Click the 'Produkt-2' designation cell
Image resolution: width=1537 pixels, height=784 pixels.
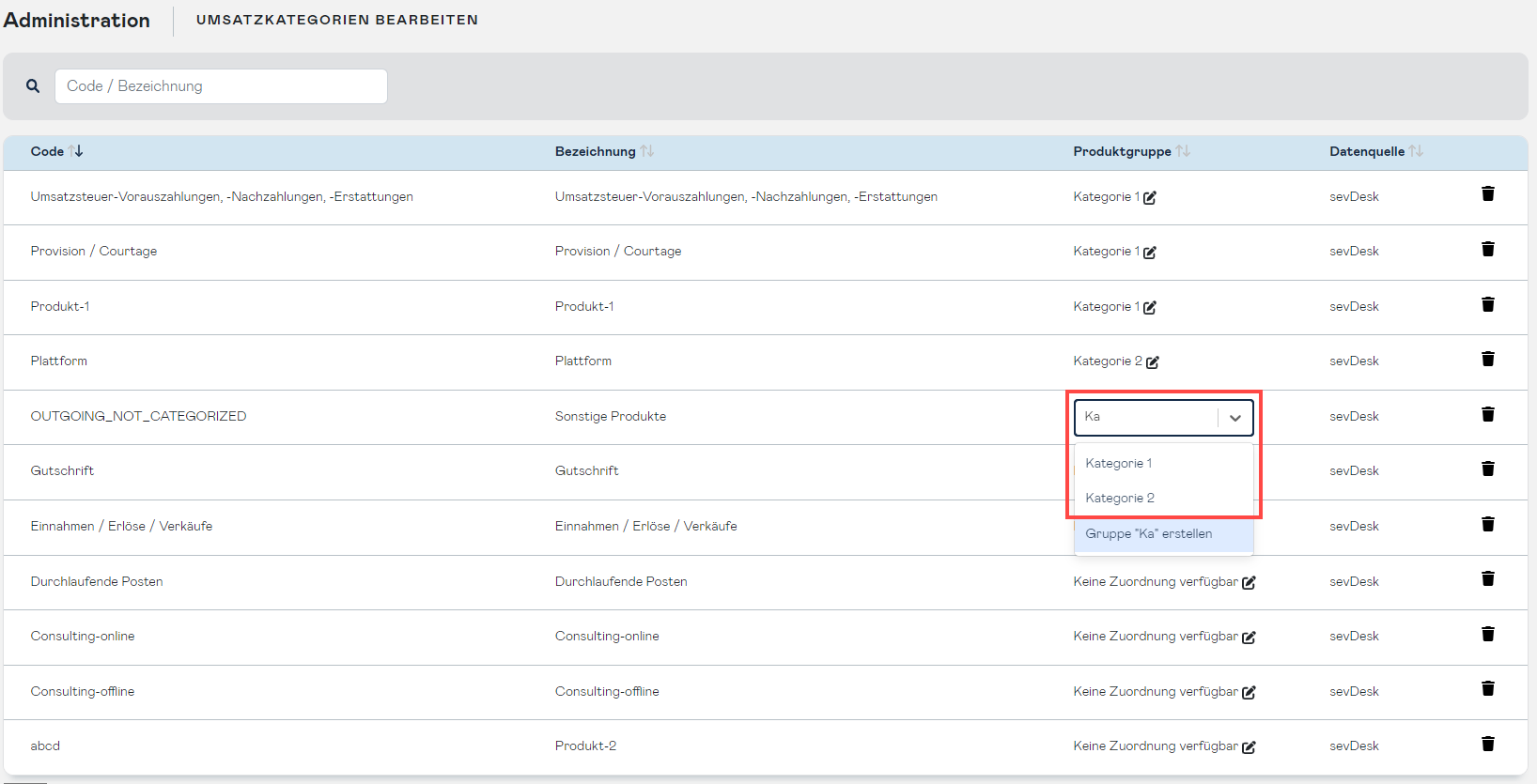point(585,746)
